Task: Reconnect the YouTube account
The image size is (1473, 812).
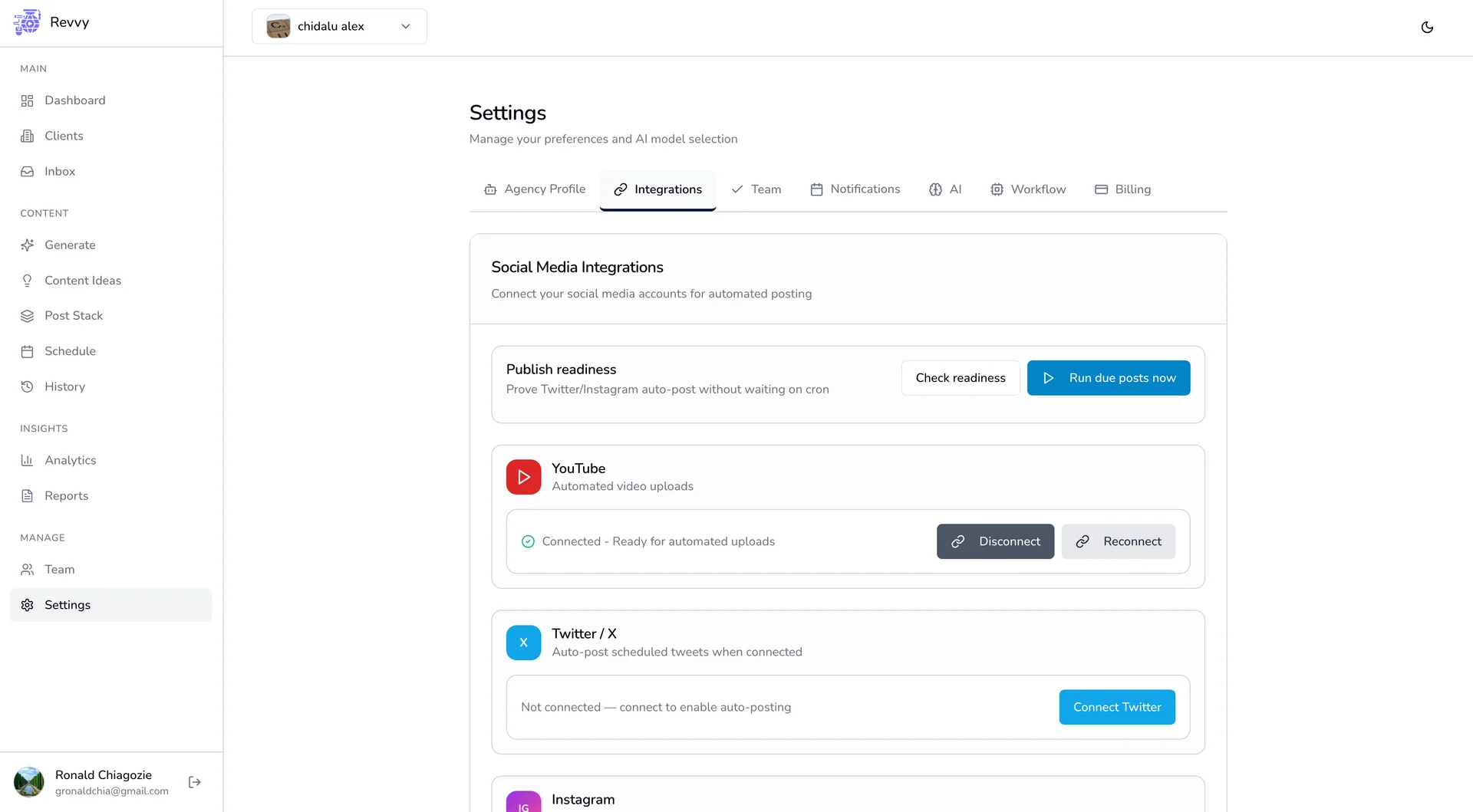Action: tap(1118, 541)
